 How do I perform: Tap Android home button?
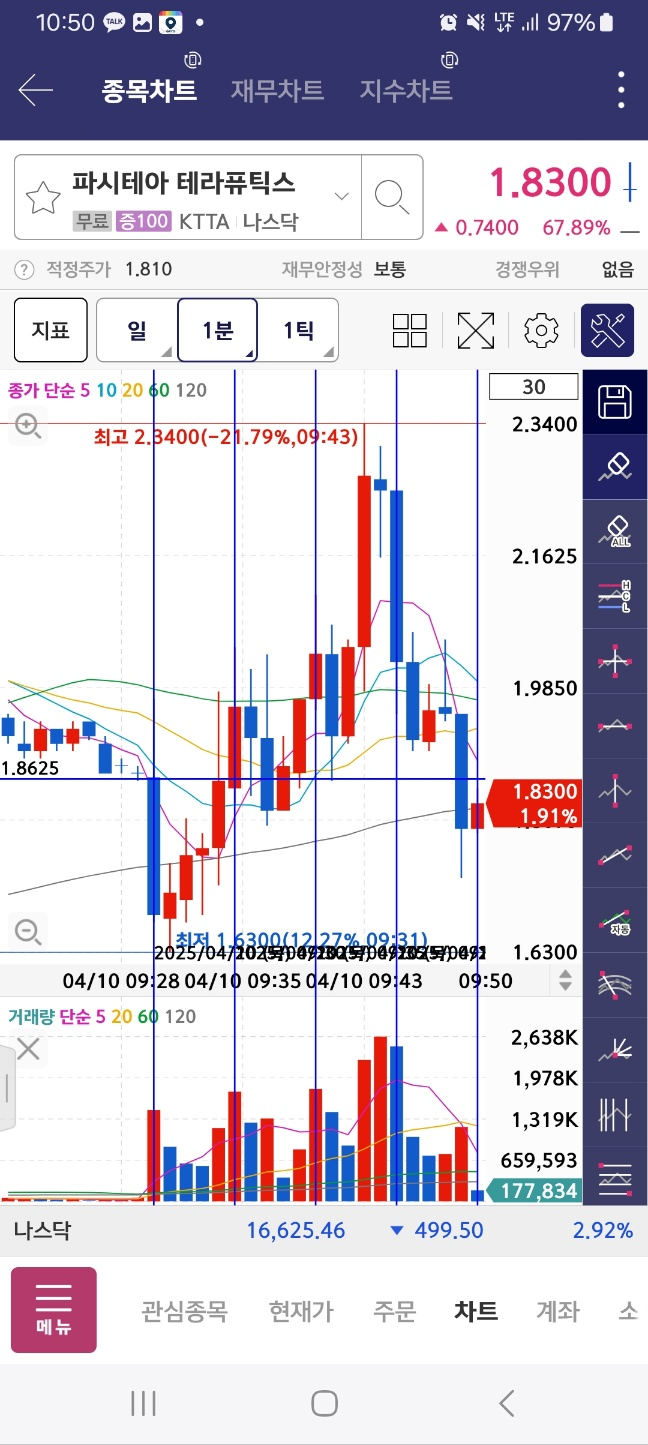coord(324,1403)
